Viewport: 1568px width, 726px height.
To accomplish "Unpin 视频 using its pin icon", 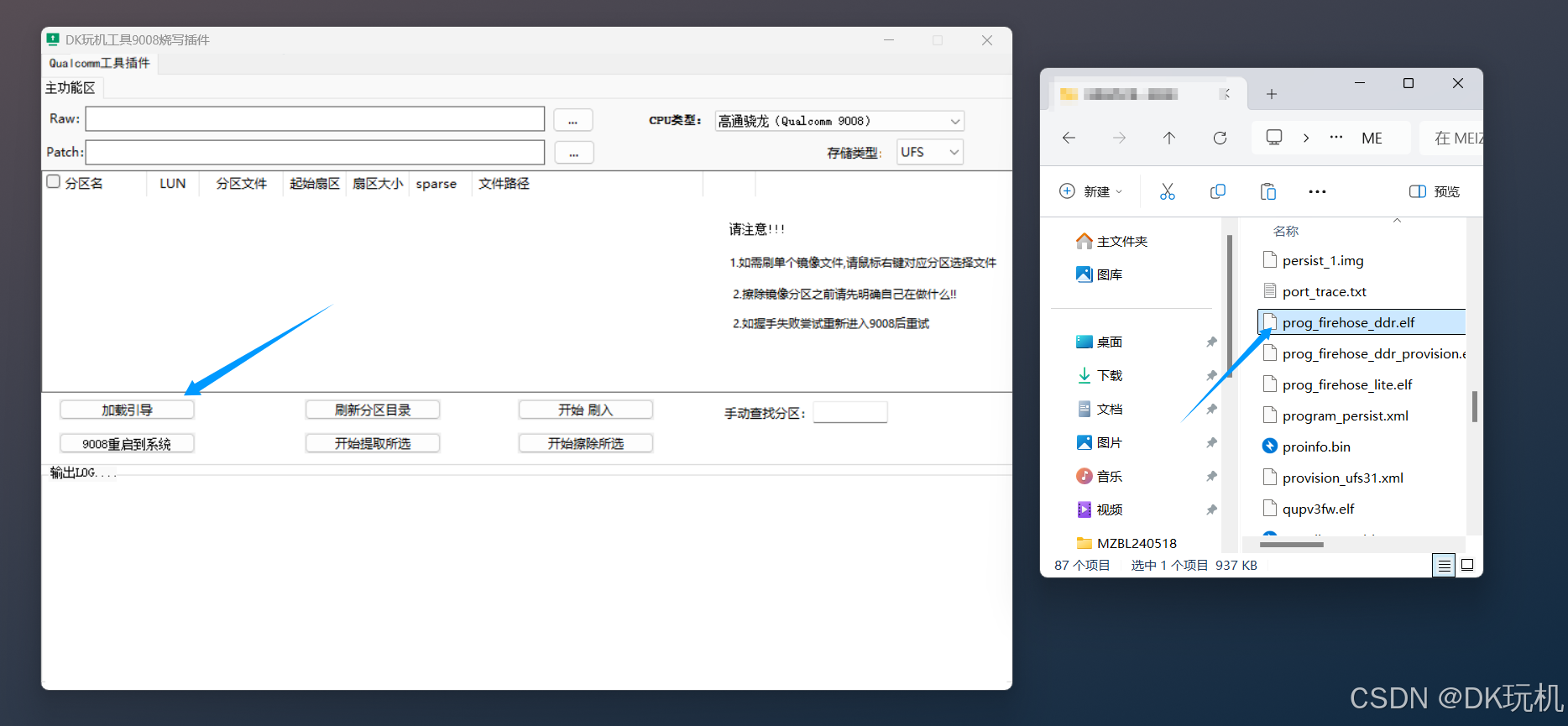I will pos(1211,509).
